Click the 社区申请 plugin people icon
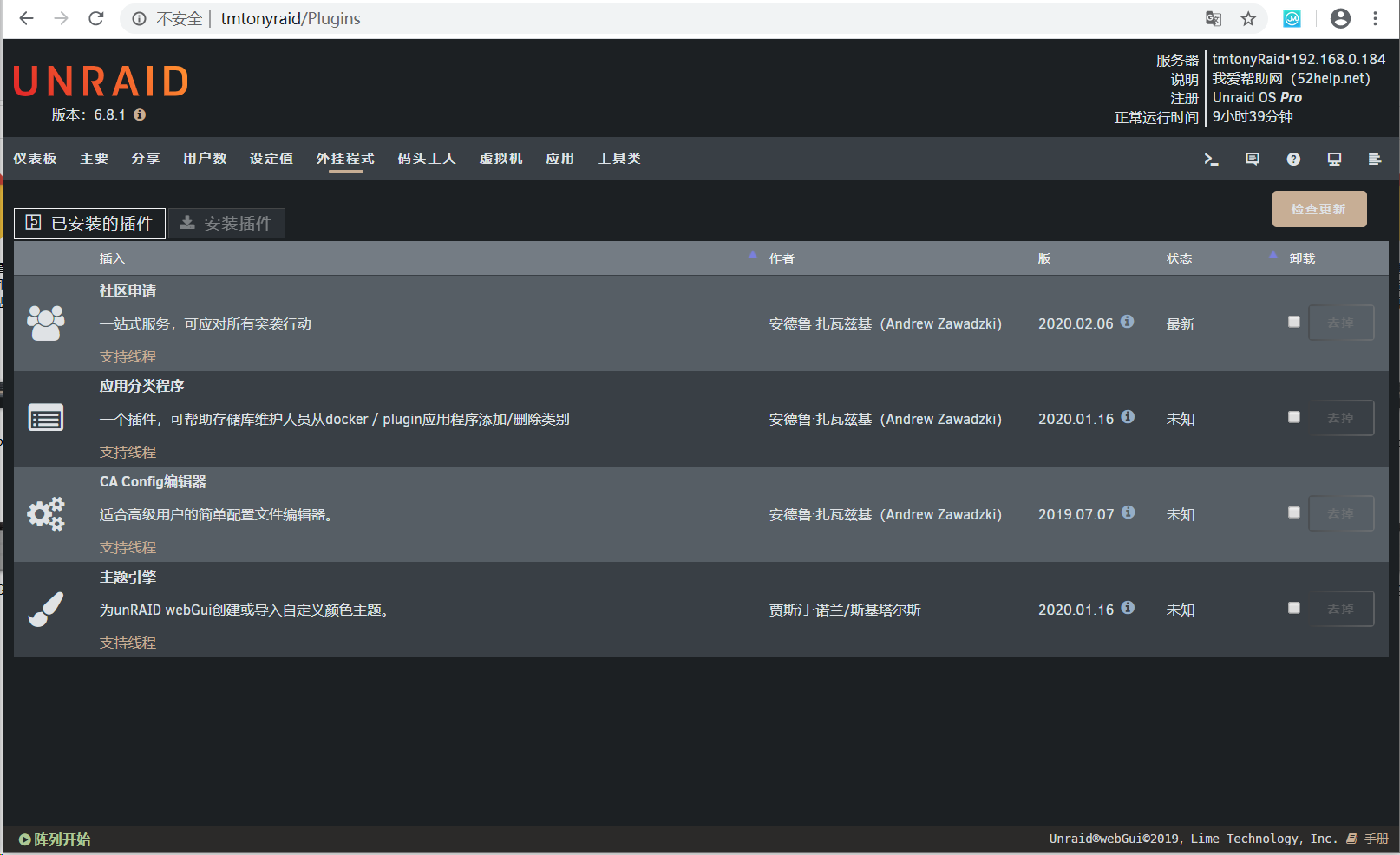This screenshot has width=1400, height=855. [x=46, y=323]
